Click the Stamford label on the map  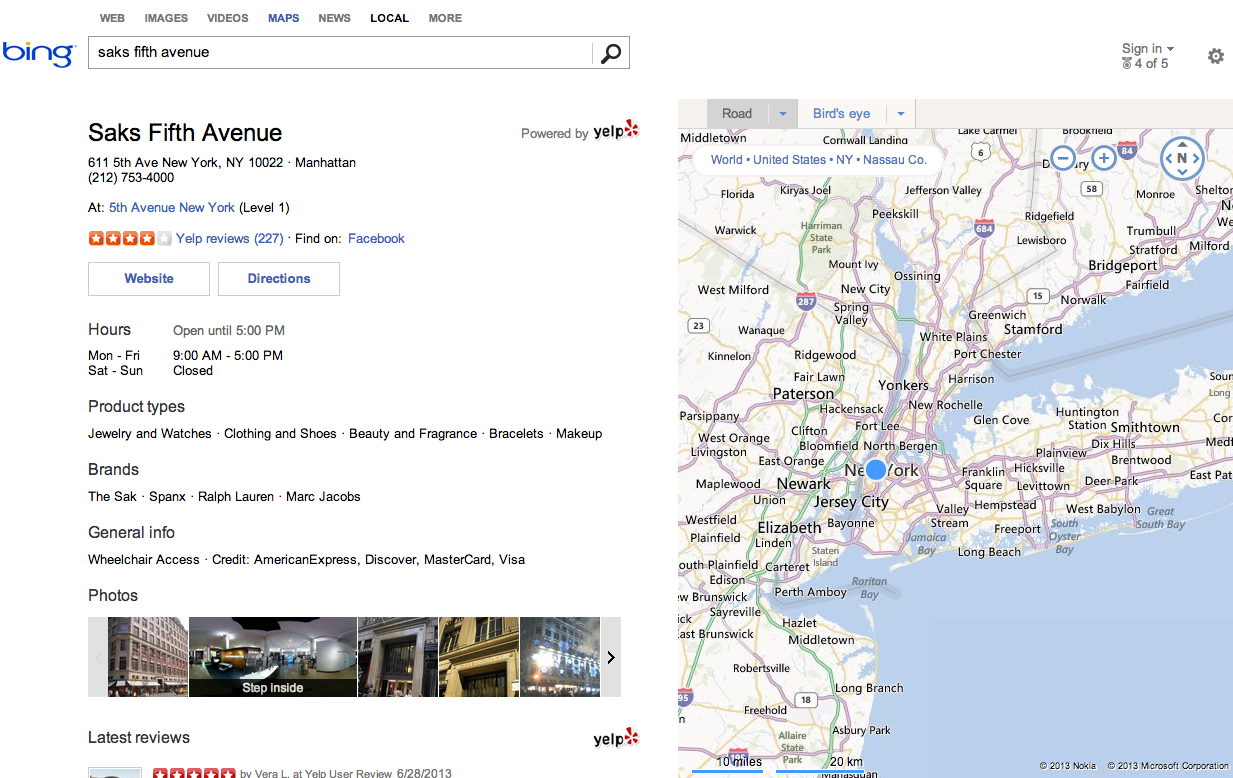1033,329
